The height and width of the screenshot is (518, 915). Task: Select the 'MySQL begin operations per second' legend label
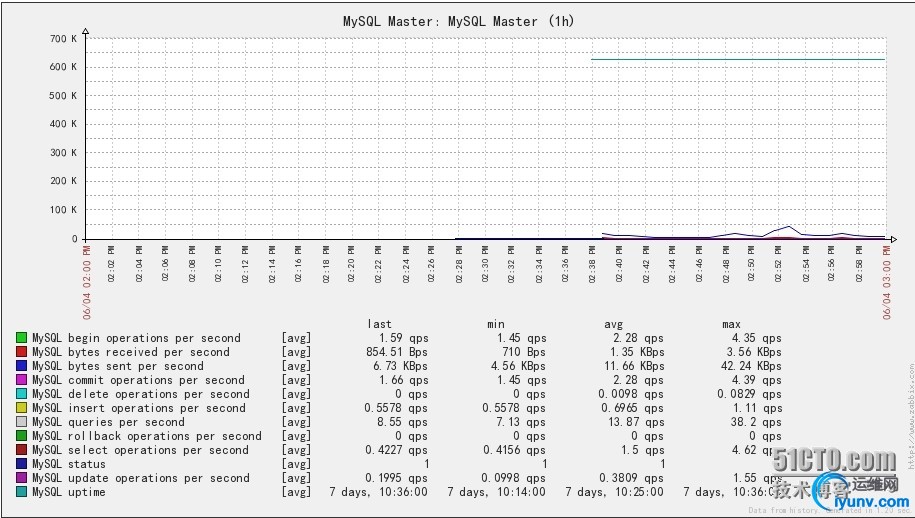coord(136,338)
